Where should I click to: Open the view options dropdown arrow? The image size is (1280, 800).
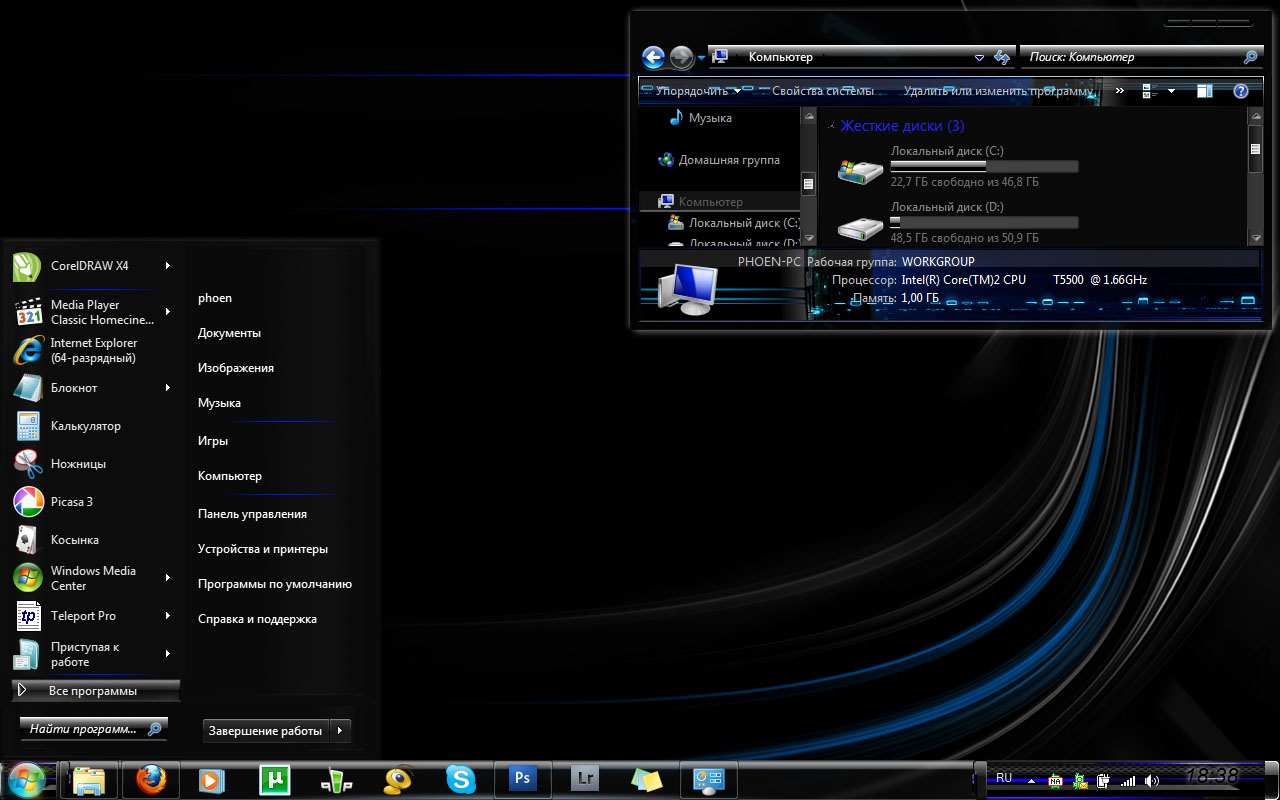point(1171,91)
